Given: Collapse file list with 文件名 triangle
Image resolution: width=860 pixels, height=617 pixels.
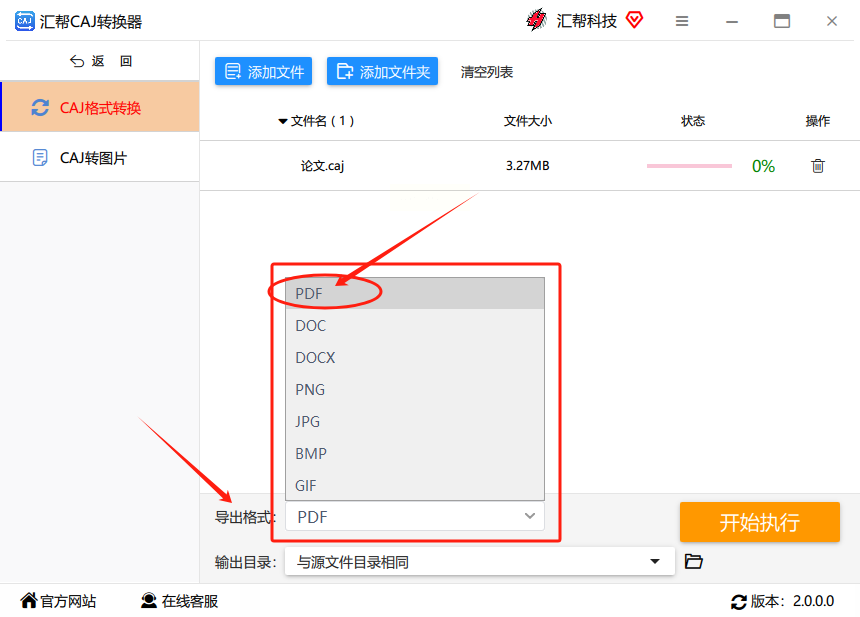Looking at the screenshot, I should click(x=282, y=121).
